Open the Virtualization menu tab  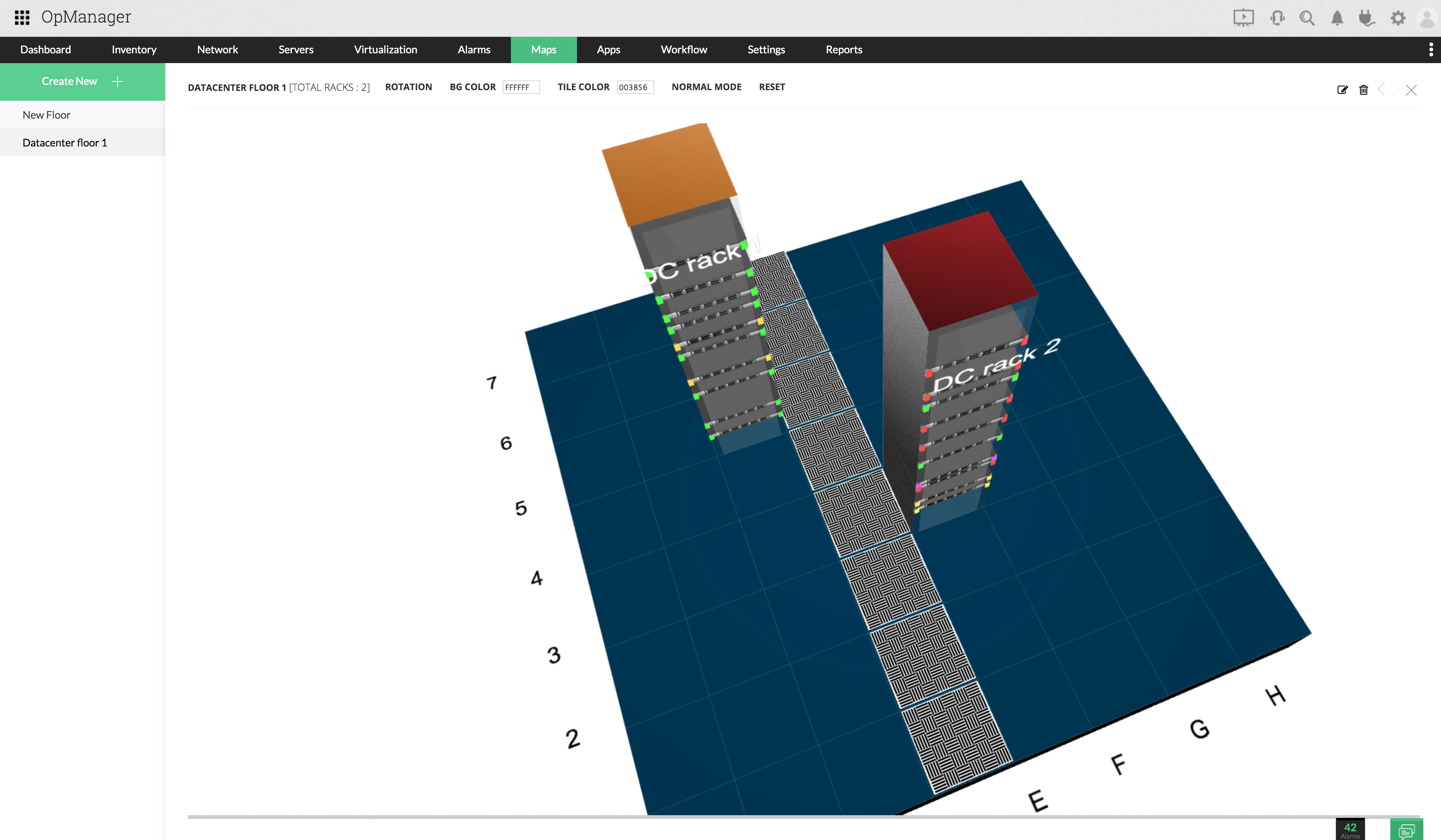385,50
